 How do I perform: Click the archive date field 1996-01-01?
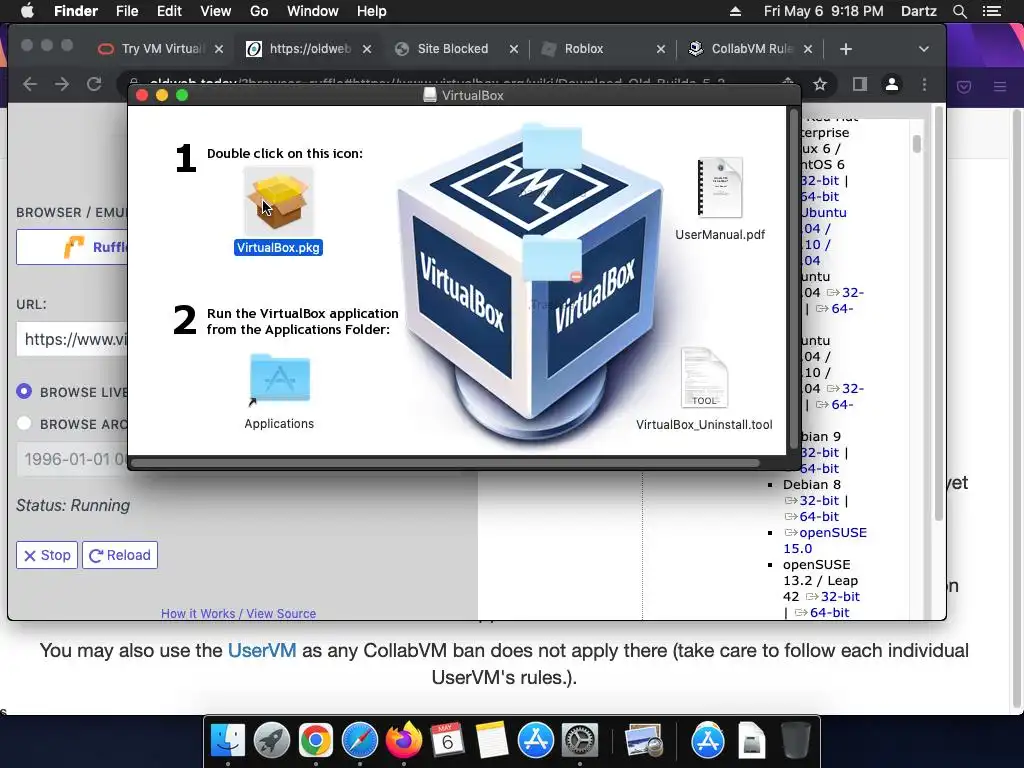click(72, 459)
